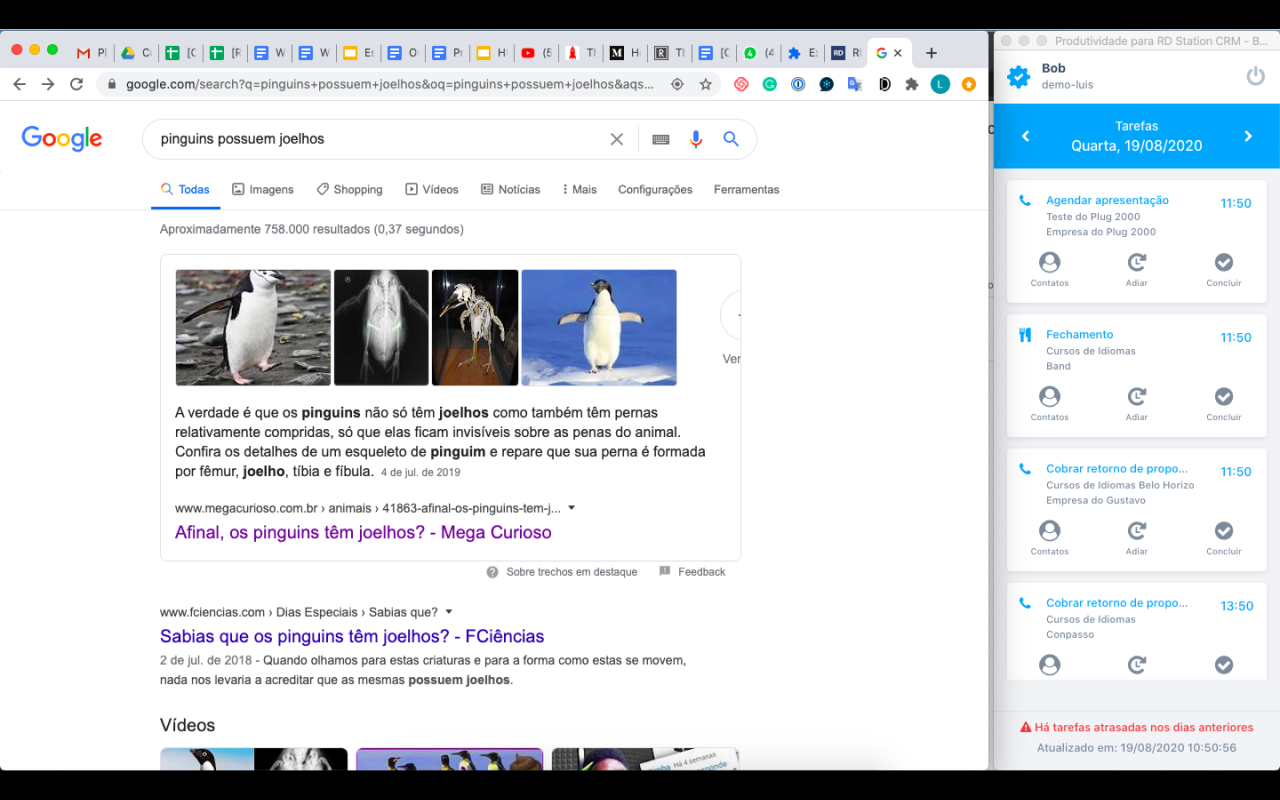Open Agendar apresentação task title

[1107, 200]
